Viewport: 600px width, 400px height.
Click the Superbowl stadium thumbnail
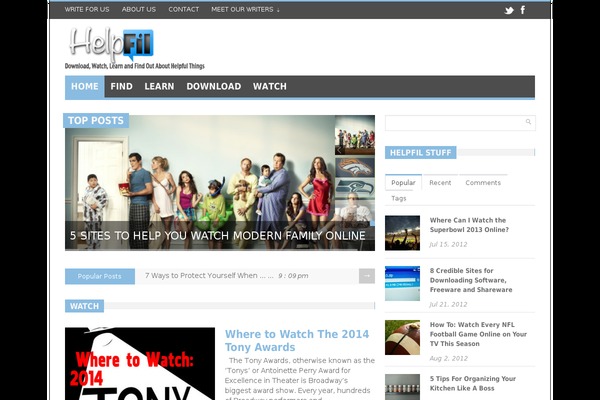coord(402,233)
